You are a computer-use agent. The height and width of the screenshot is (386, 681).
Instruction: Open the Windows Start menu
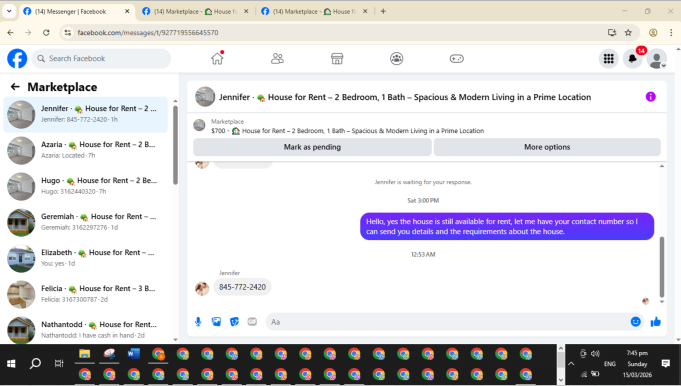point(11,363)
